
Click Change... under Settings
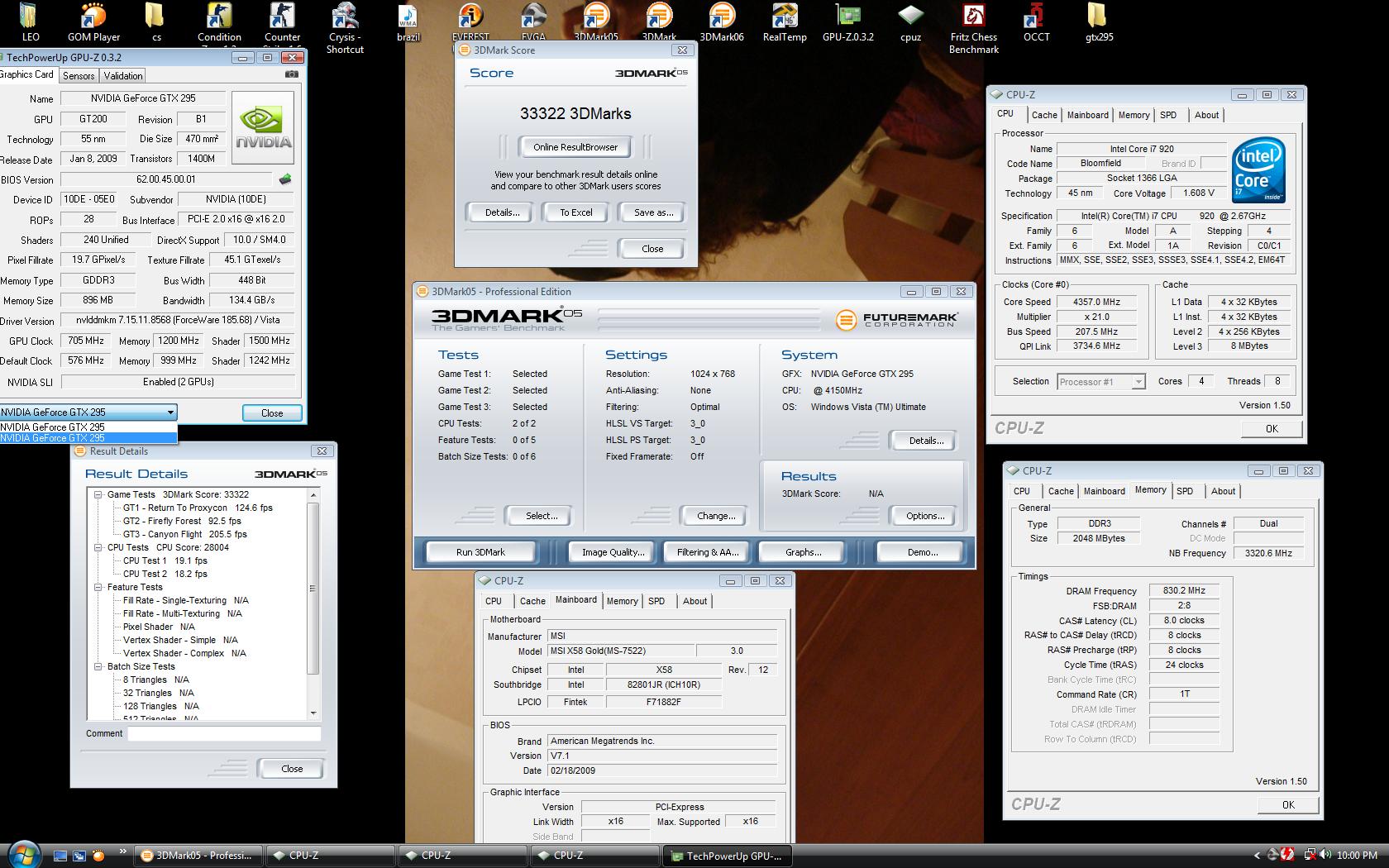point(716,516)
